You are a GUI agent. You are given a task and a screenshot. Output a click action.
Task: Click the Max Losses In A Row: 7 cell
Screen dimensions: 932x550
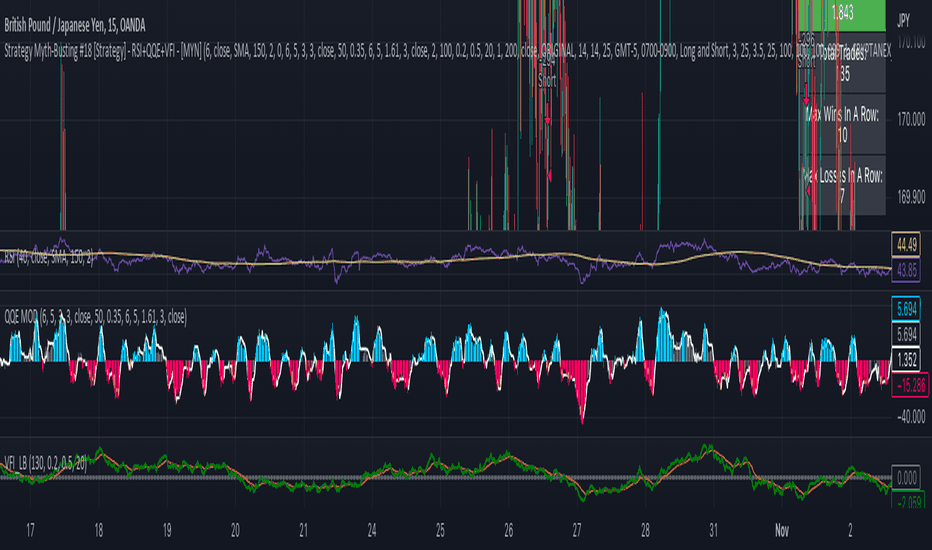coord(842,185)
